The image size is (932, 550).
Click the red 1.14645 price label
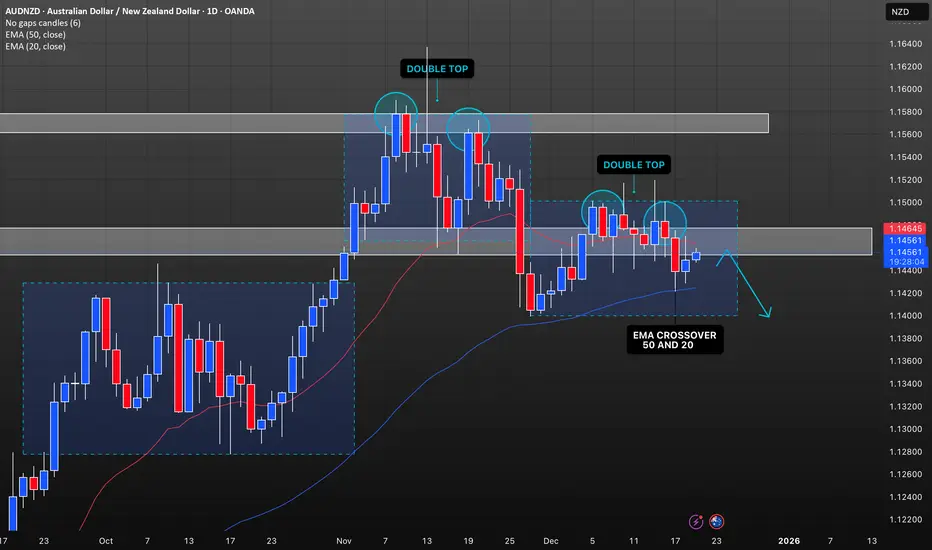(x=906, y=228)
